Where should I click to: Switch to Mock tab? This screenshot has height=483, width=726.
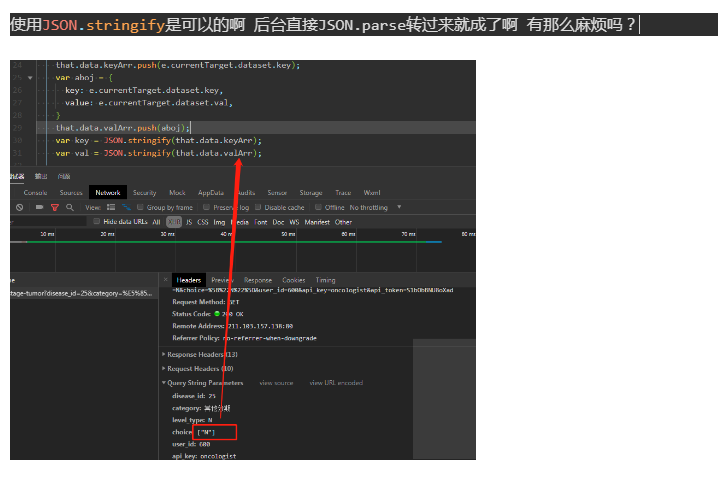pyautogui.click(x=177, y=193)
